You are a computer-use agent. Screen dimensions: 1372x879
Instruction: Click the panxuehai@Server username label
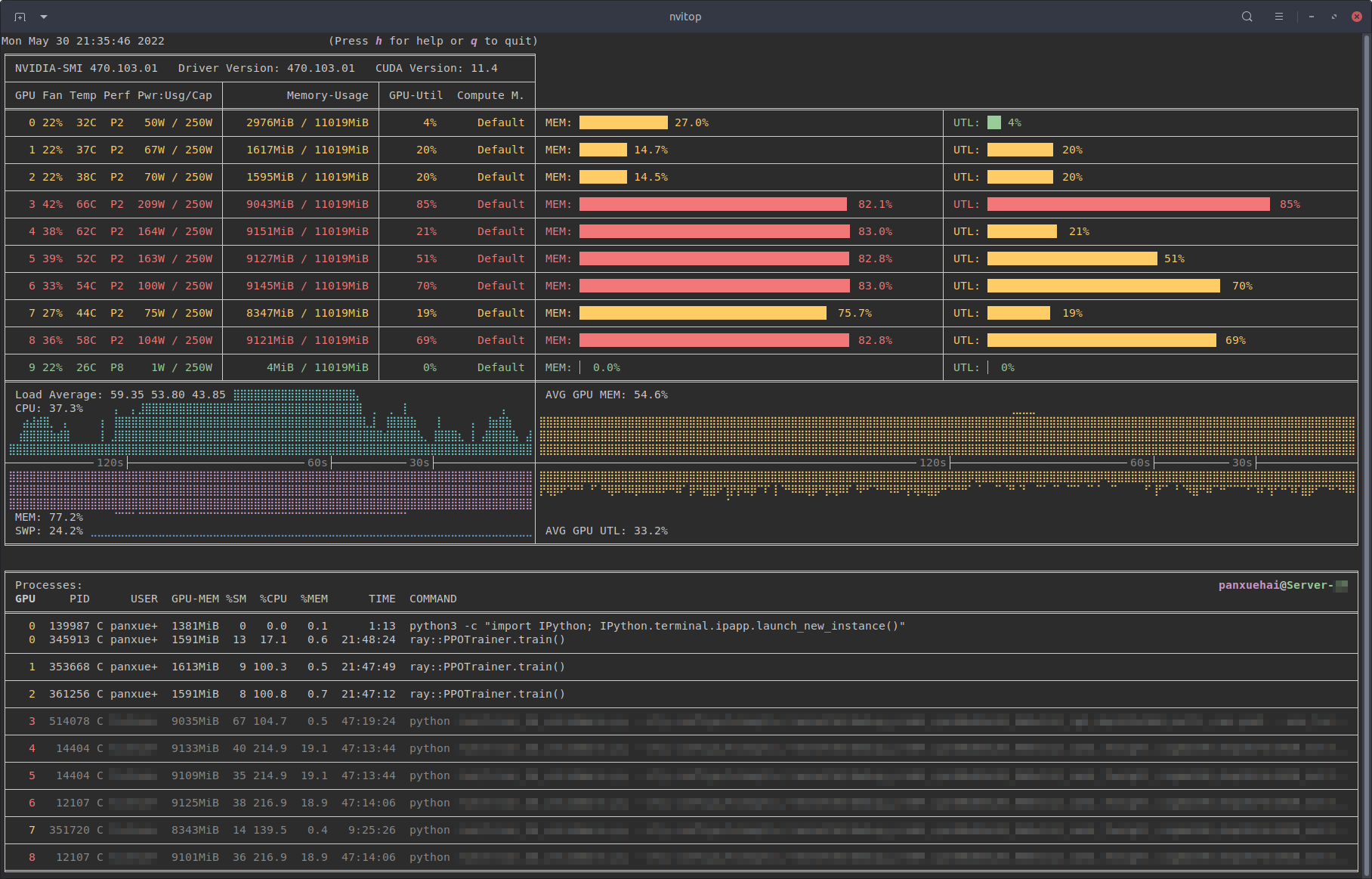(x=1275, y=585)
